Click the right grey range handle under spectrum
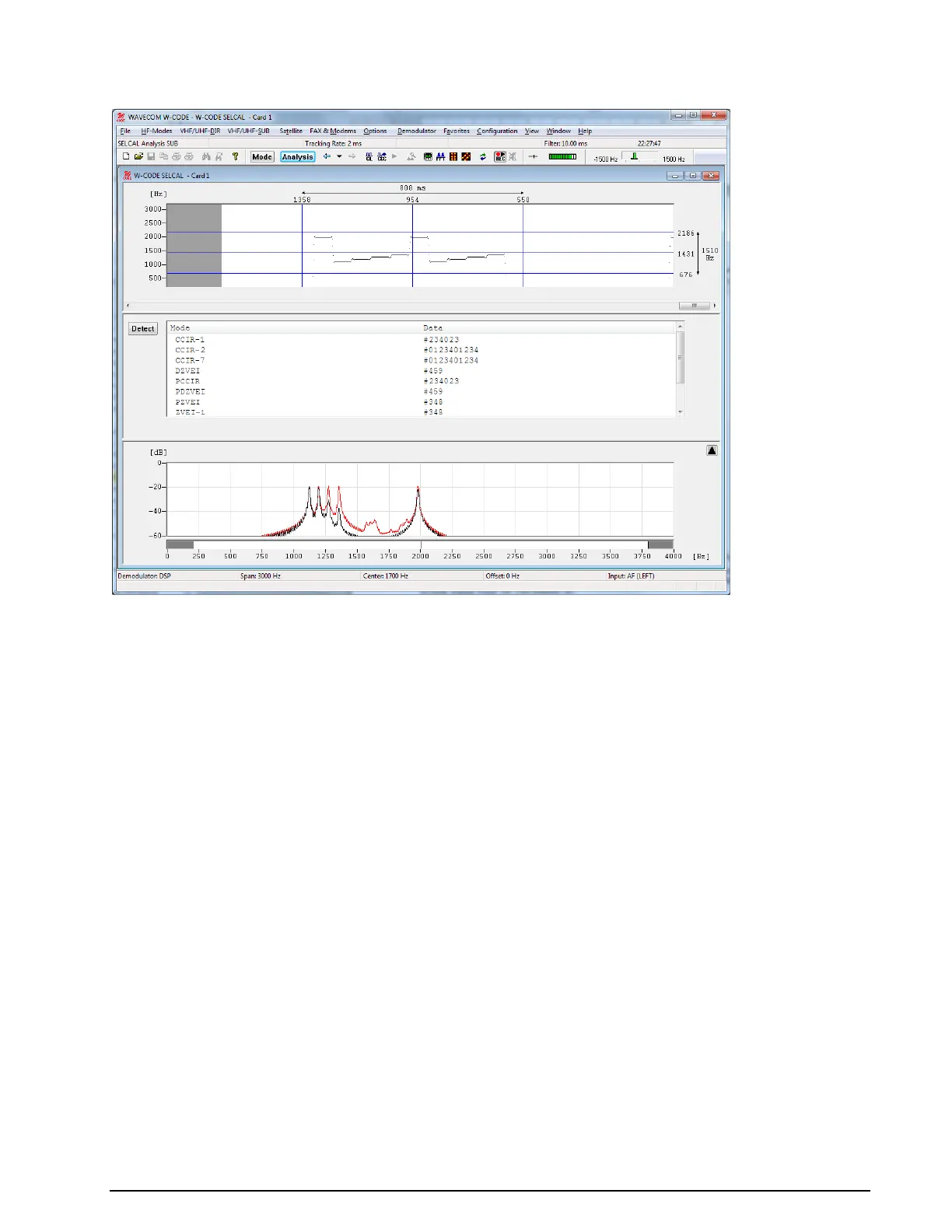 [x=660, y=544]
